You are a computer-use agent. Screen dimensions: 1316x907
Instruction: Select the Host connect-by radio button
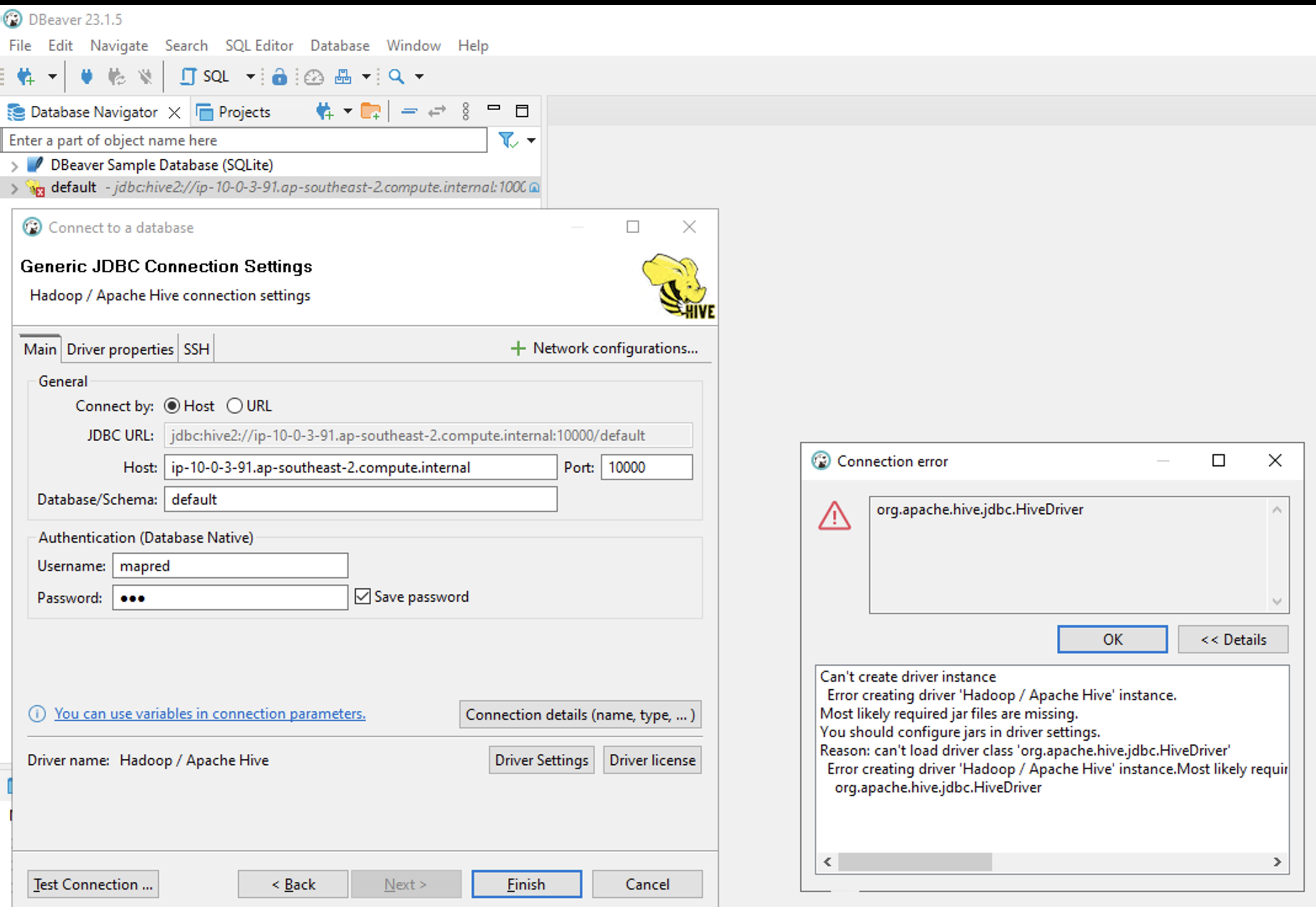click(172, 406)
